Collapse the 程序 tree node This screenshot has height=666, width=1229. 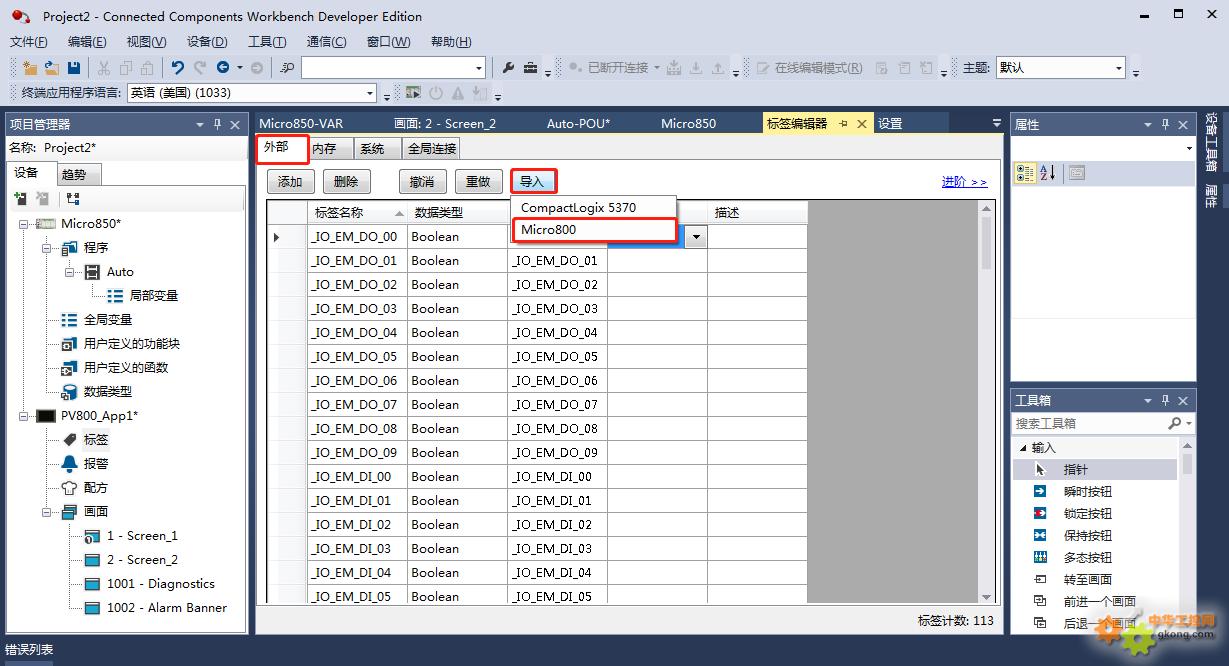click(48, 248)
